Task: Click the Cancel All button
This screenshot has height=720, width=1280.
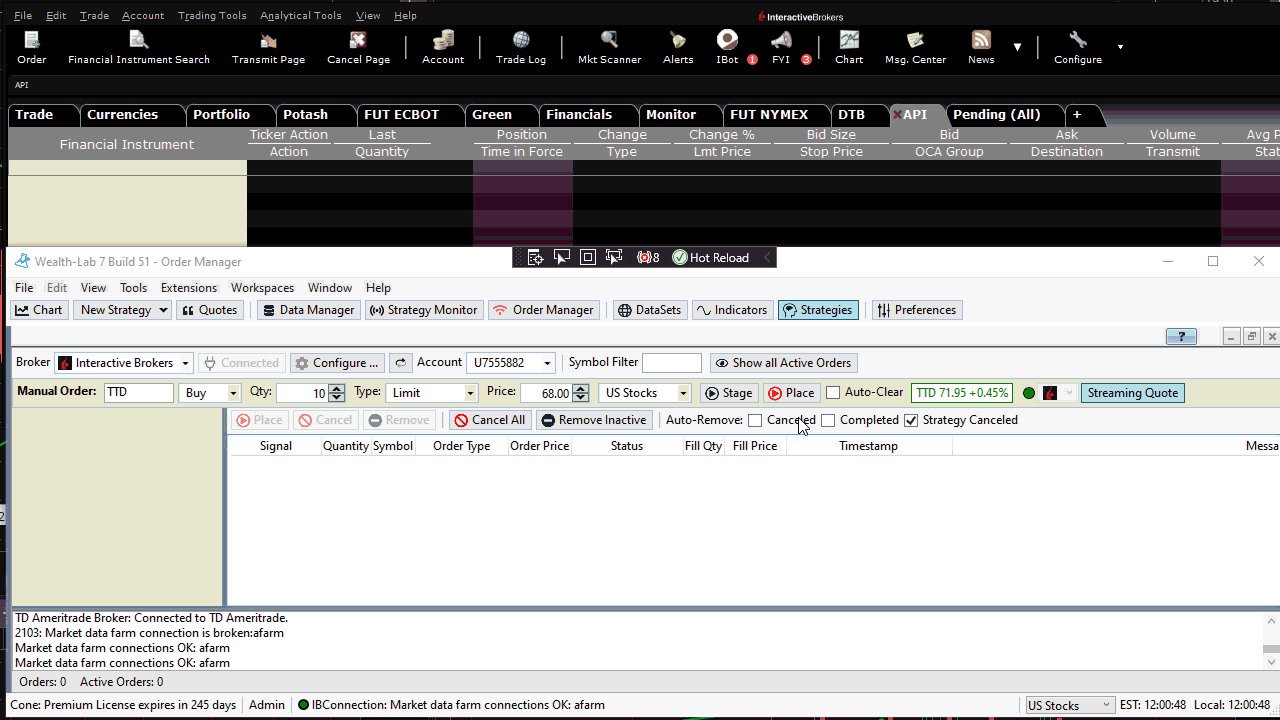Action: [x=490, y=420]
